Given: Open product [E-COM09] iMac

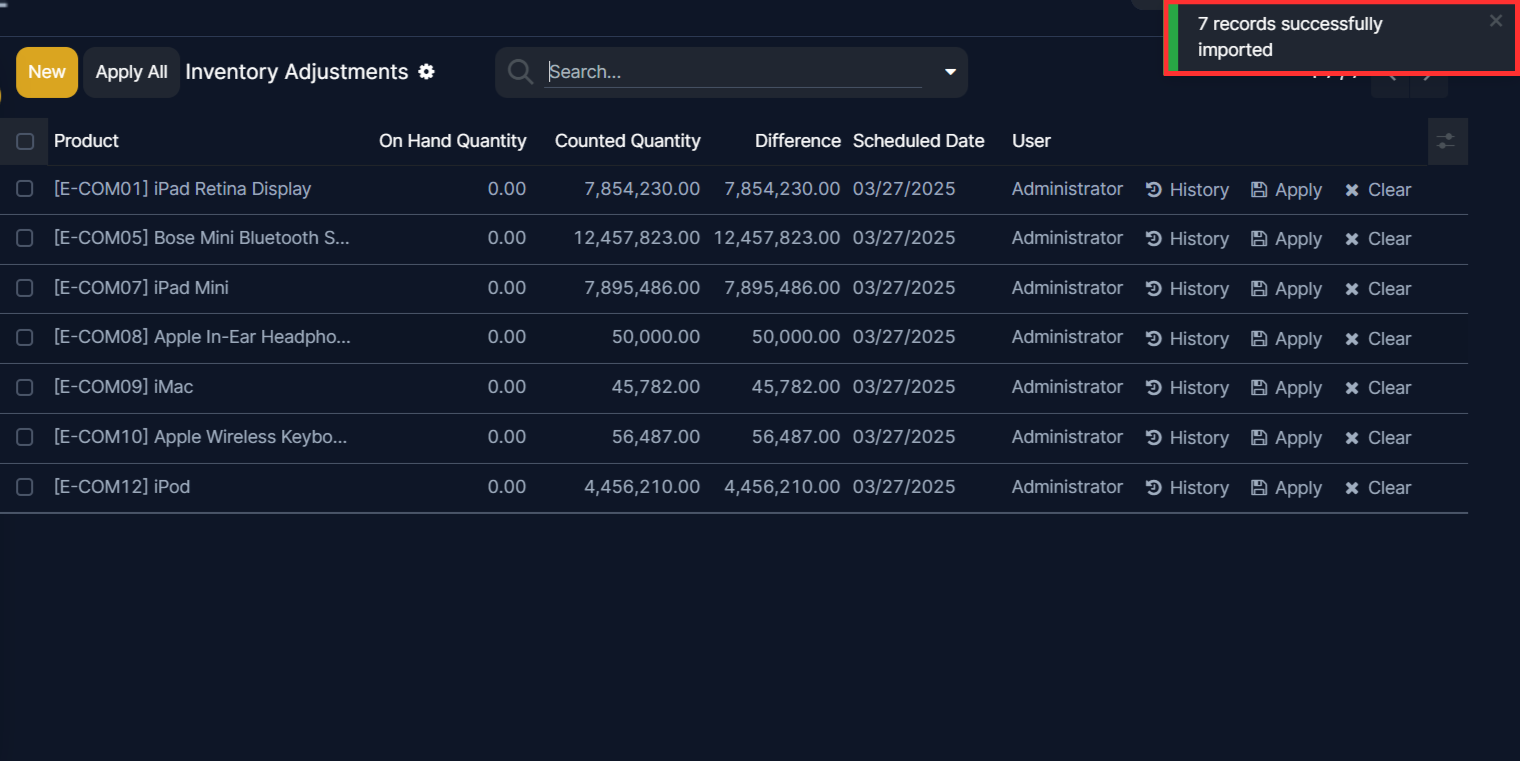Looking at the screenshot, I should [123, 387].
